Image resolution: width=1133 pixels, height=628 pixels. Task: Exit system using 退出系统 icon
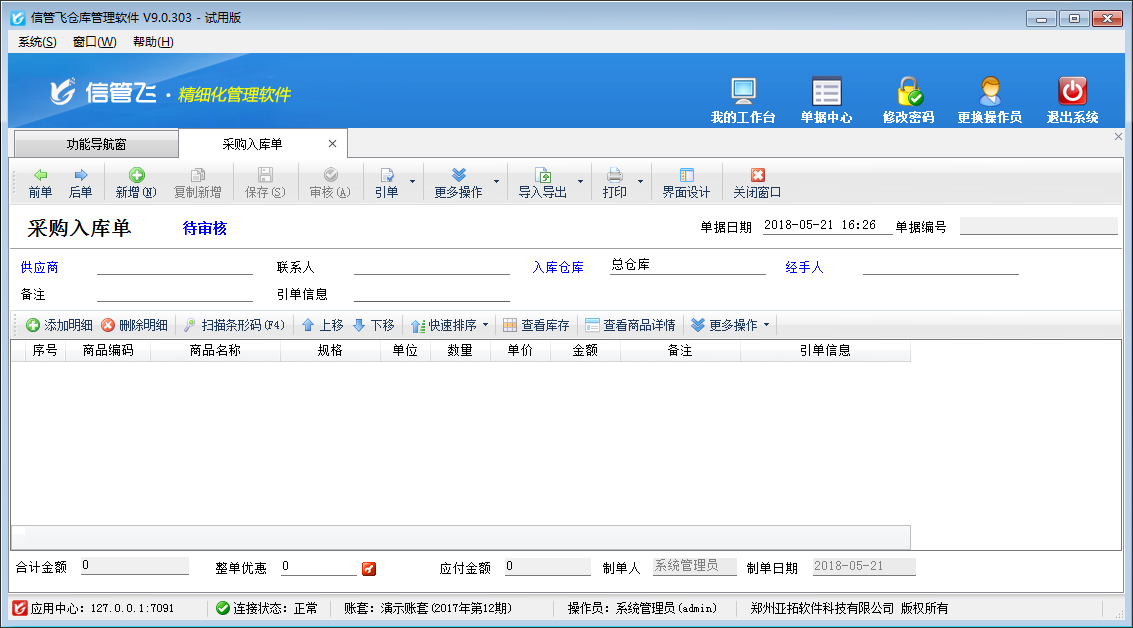(x=1070, y=95)
